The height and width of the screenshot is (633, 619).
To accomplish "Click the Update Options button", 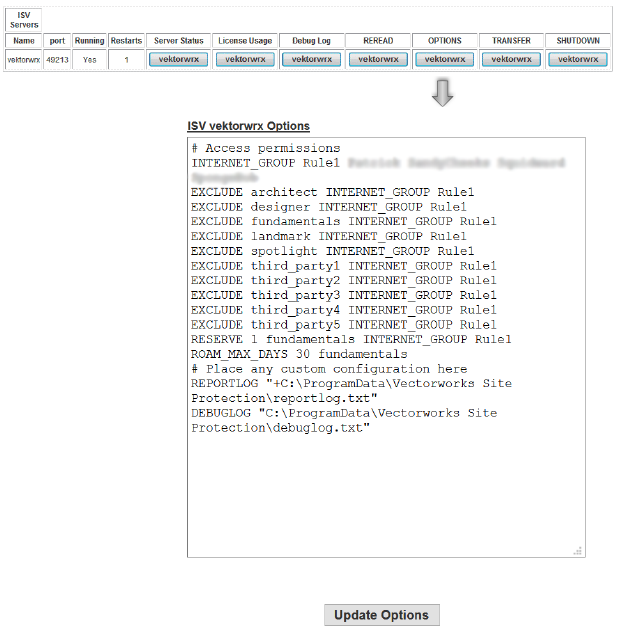I will tap(382, 615).
